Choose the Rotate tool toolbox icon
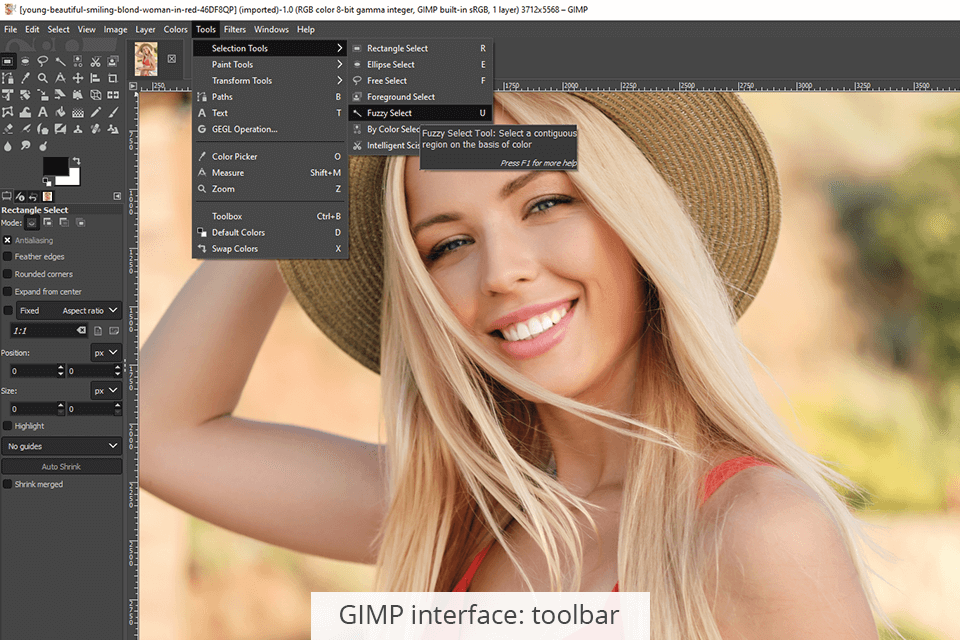Viewport: 960px width, 640px height. pyautogui.click(x=25, y=95)
